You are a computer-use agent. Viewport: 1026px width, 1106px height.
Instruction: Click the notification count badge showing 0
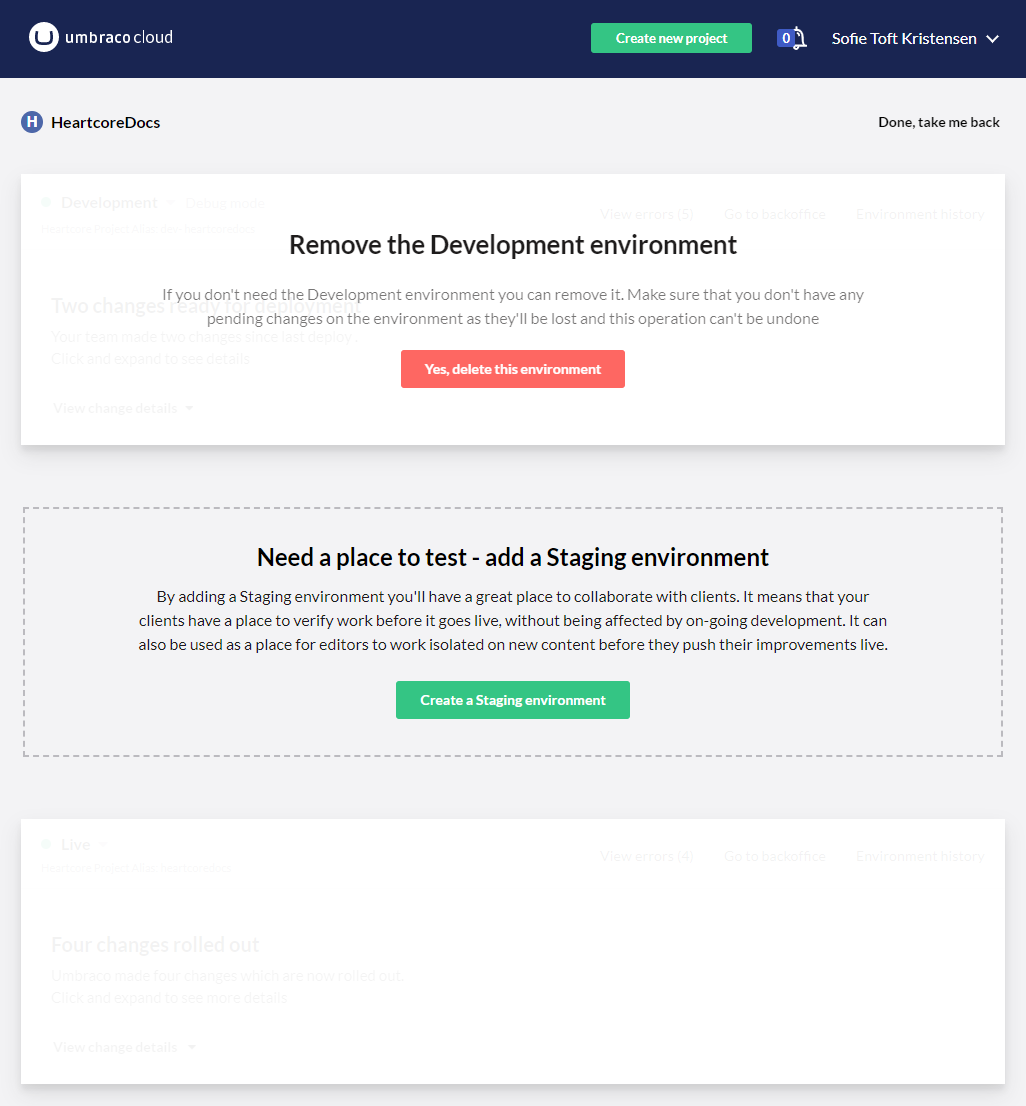click(x=786, y=39)
